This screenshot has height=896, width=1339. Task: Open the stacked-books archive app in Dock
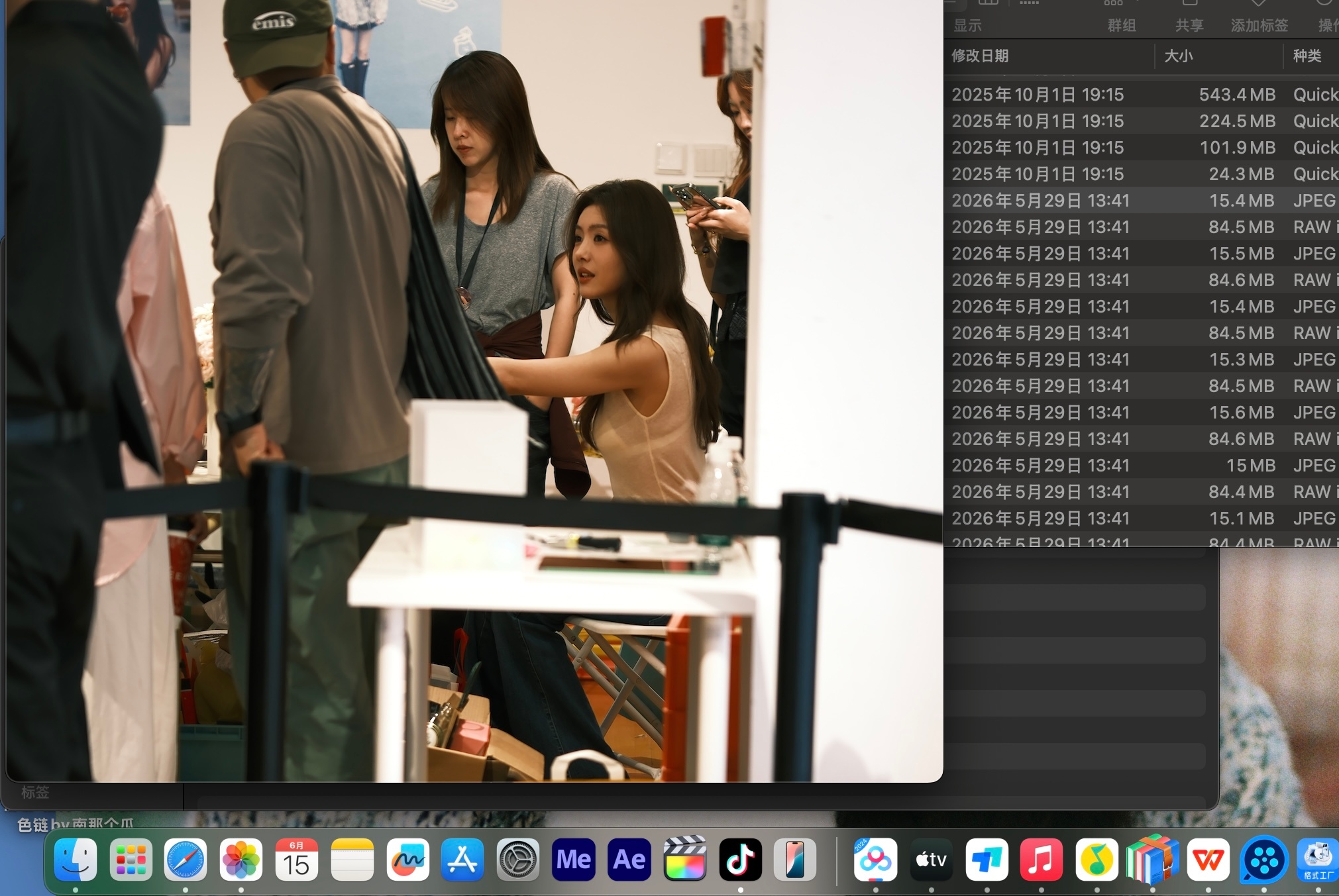[1153, 859]
